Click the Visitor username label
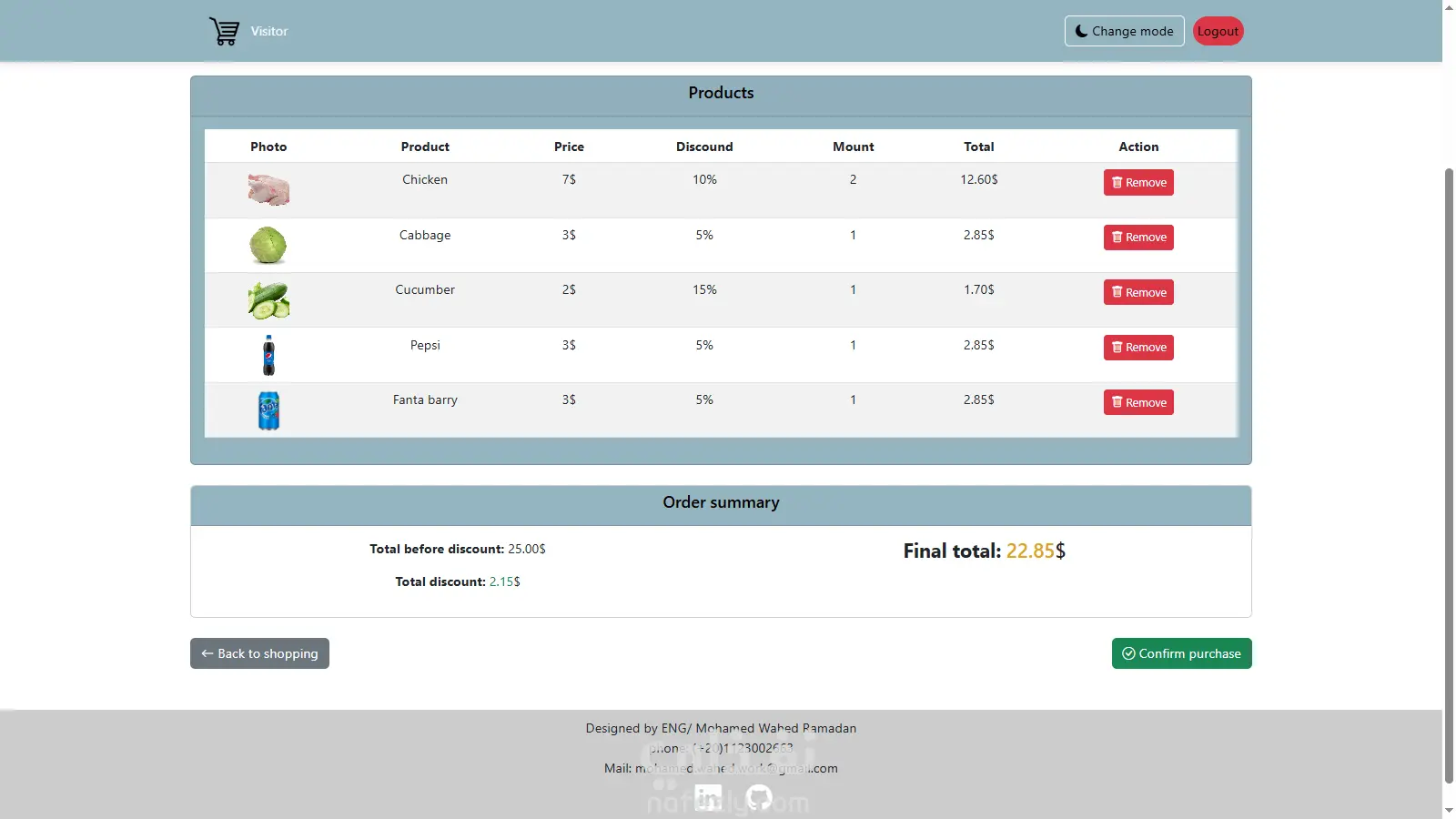This screenshot has width=1456, height=819. pyautogui.click(x=269, y=31)
